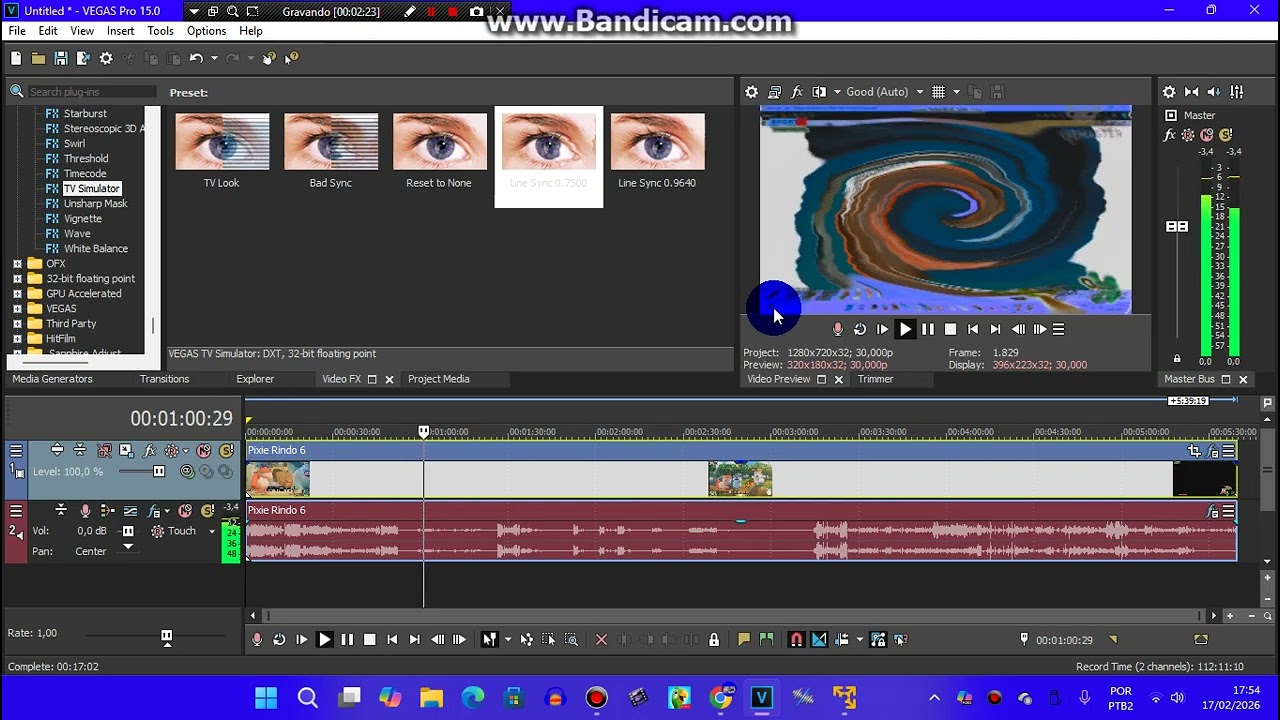Toggle loop playback in timeline transport
Viewport: 1280px width, 720px height.
pyautogui.click(x=279, y=640)
